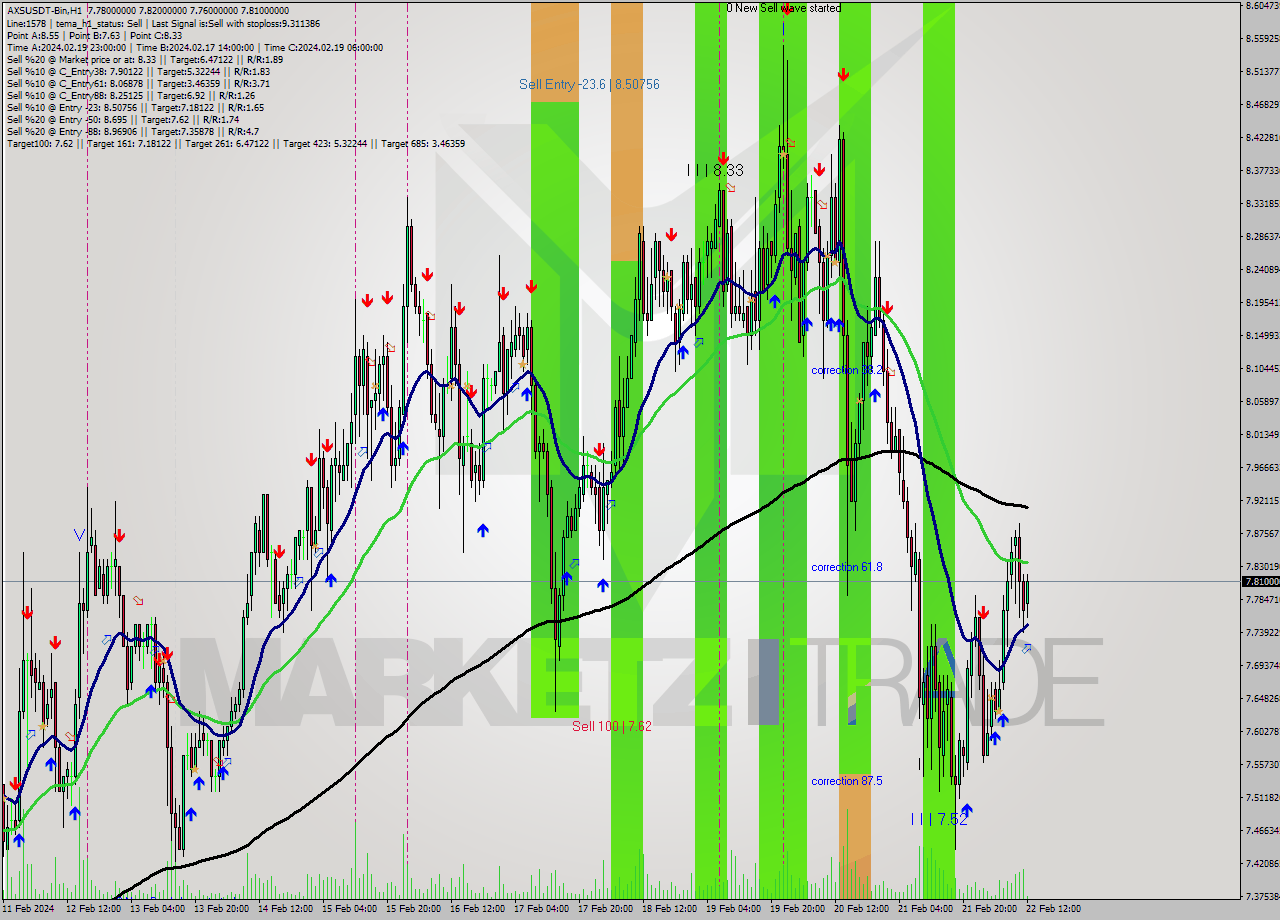
Task: Click the '11 Feb 2024' time axis label
Action: coord(29,909)
